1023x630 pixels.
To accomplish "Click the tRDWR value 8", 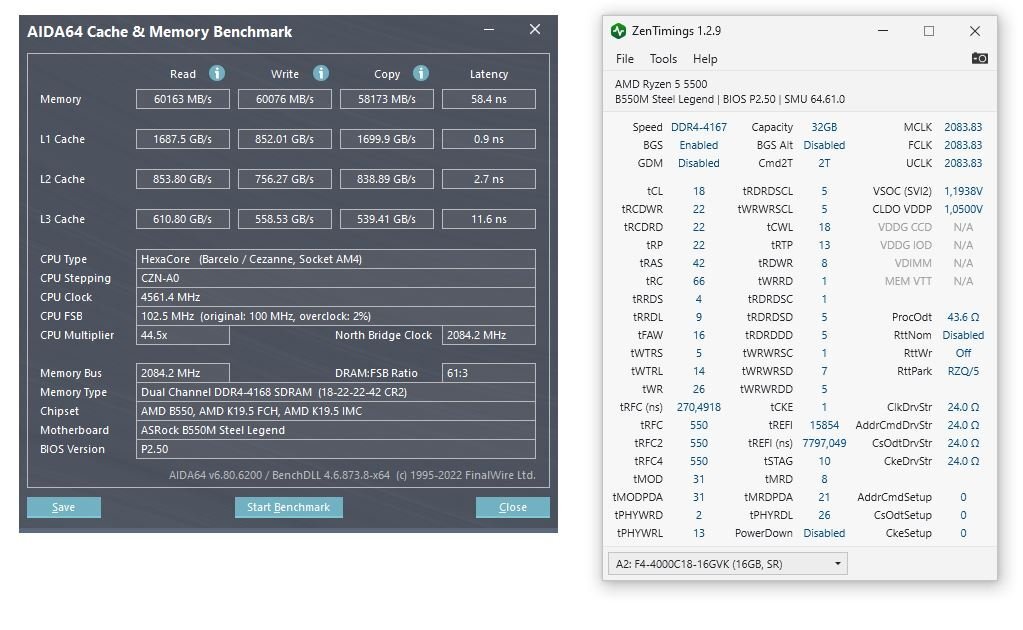I will click(x=824, y=263).
